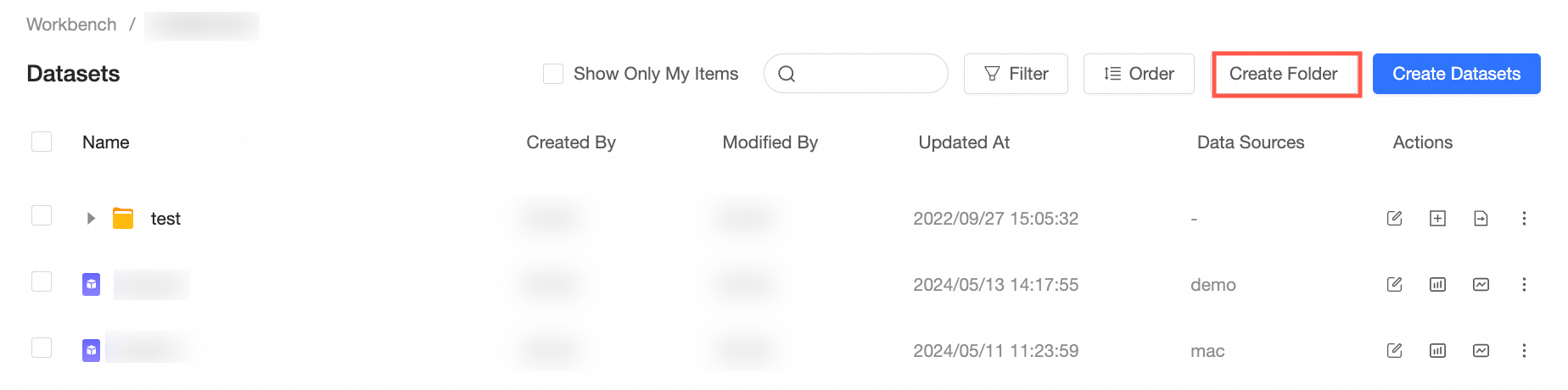Select the checkbox for test folder

[x=42, y=215]
